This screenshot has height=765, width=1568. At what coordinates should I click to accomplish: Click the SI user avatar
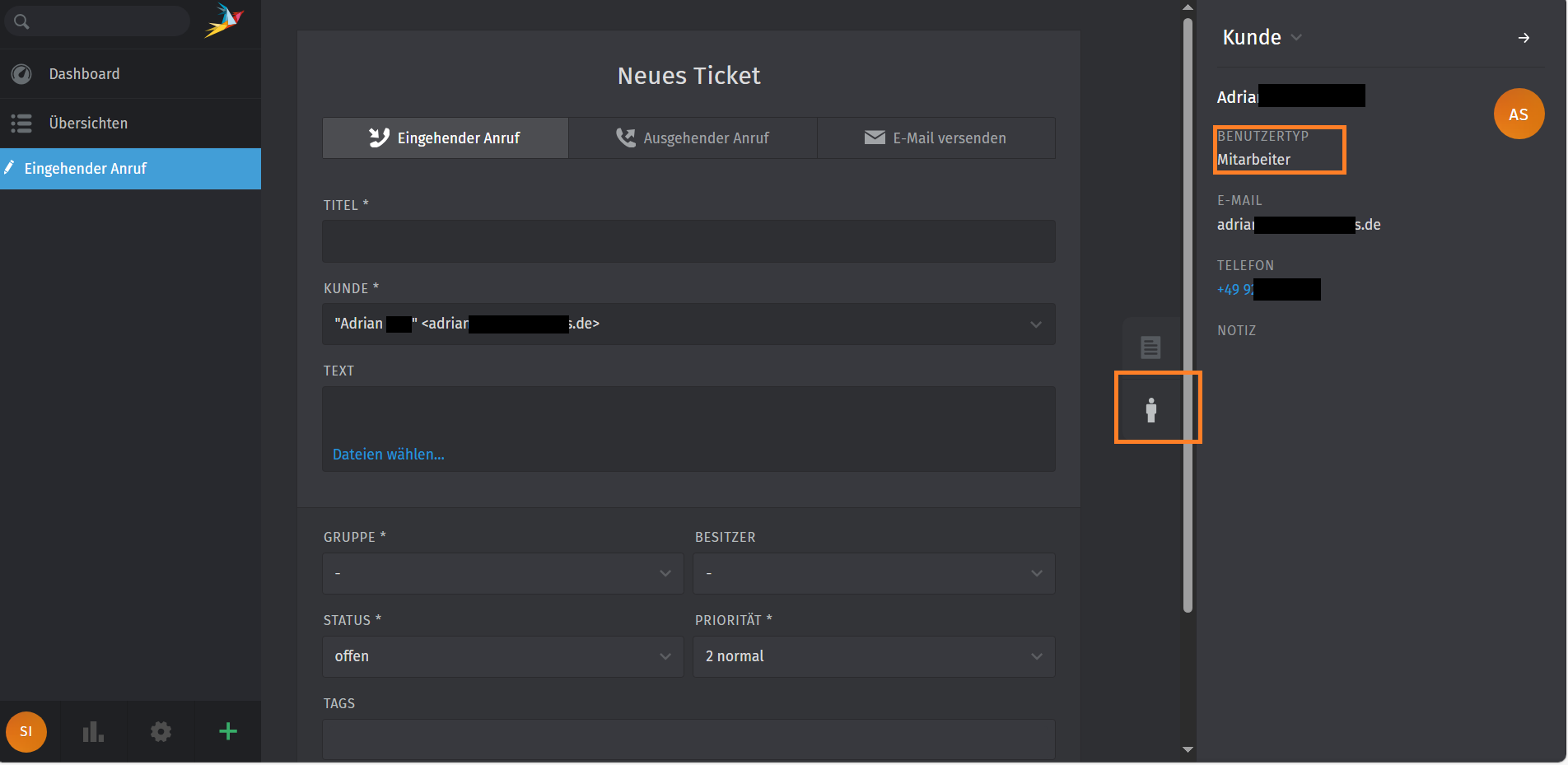tap(26, 731)
